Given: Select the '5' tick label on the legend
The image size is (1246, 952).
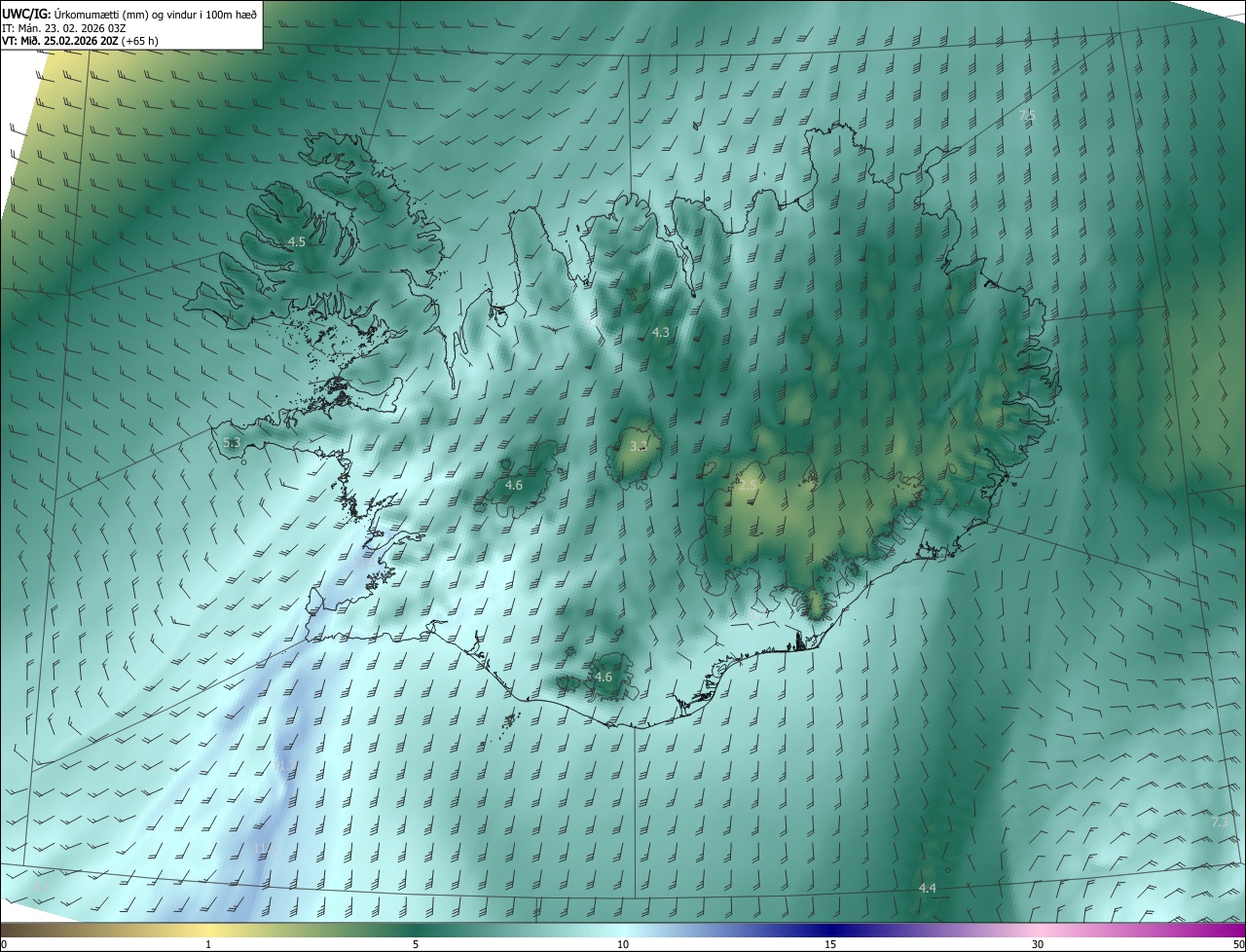Looking at the screenshot, I should 416,944.
